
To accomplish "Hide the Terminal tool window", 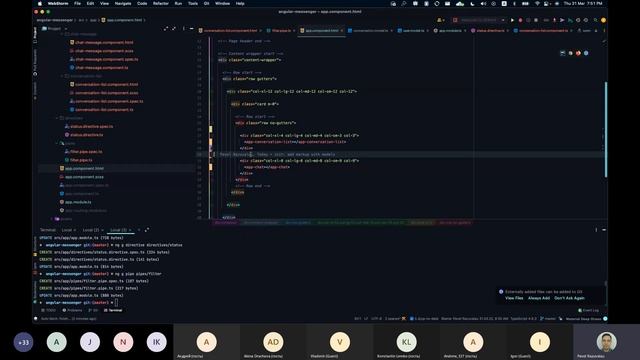I will pos(604,230).
